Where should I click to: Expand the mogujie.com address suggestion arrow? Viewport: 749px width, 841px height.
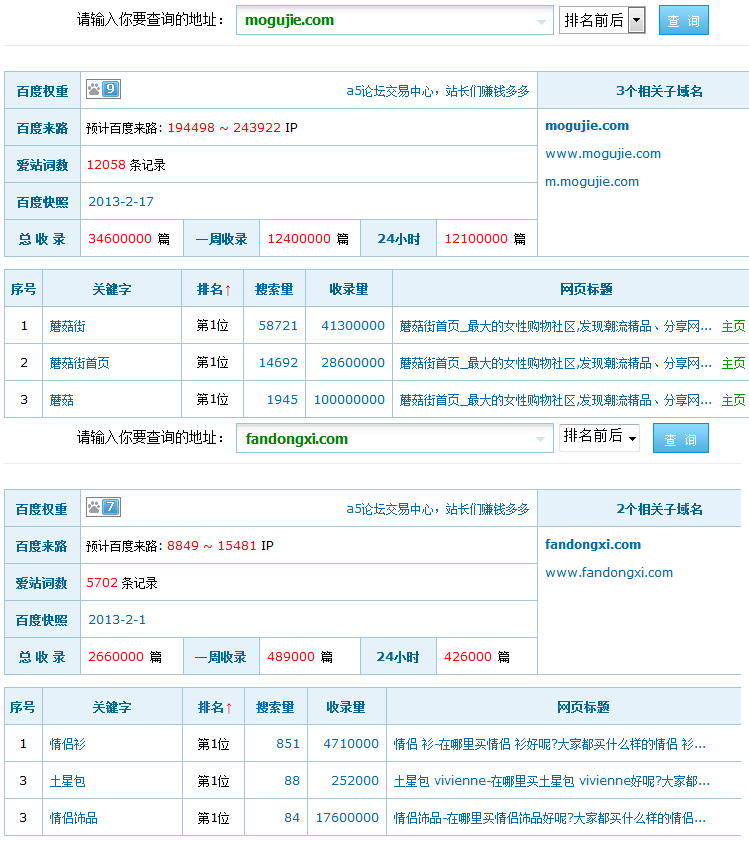(542, 21)
